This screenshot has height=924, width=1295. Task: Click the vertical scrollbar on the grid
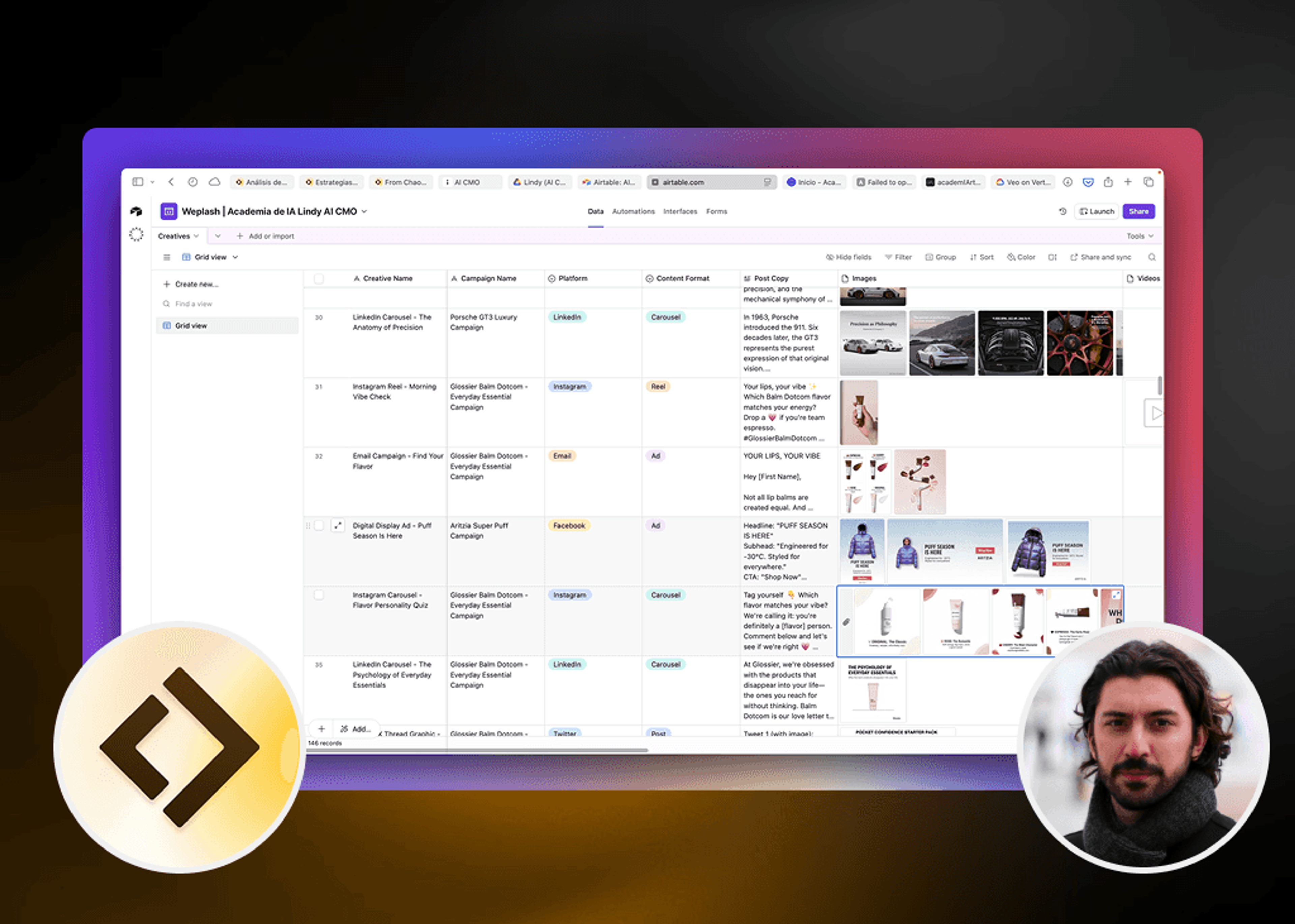click(x=1159, y=385)
